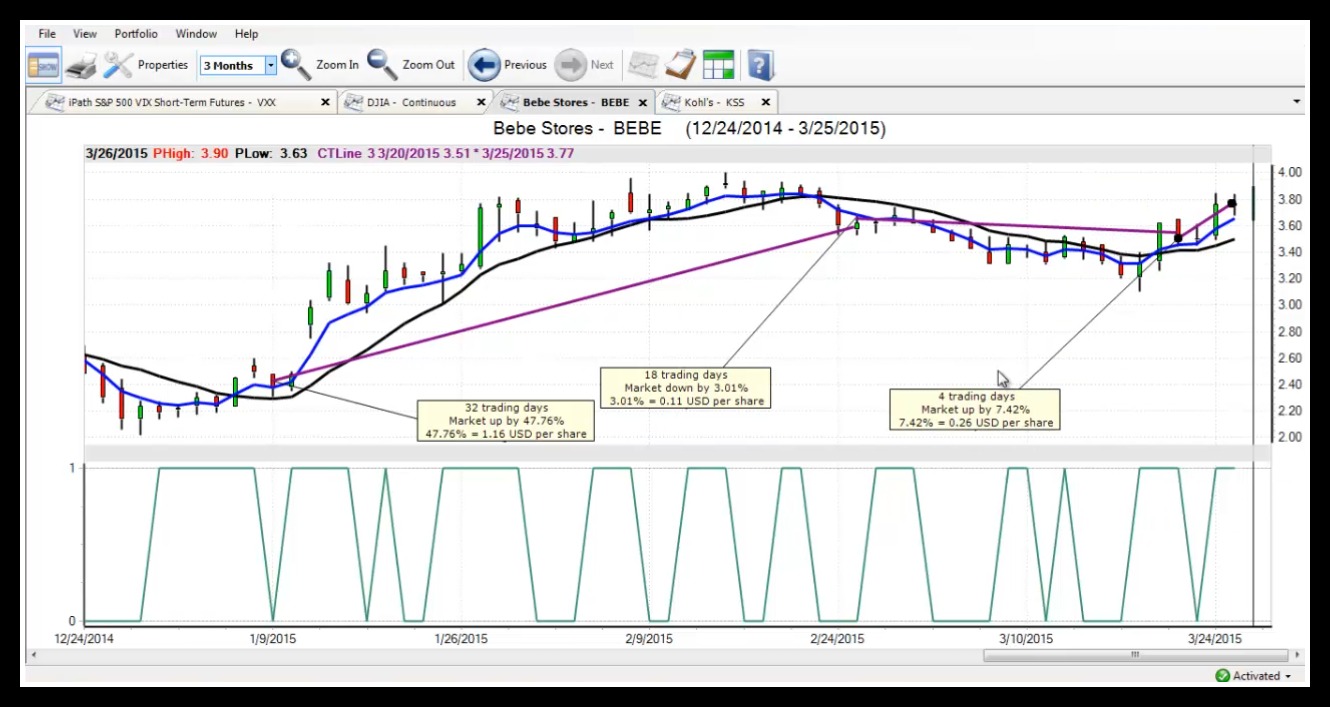Click the grey Next arrow icon
This screenshot has width=1330, height=707.
(570, 65)
